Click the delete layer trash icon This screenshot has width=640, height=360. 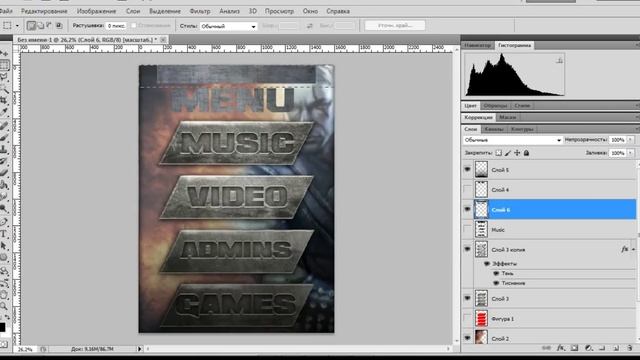[630, 348]
